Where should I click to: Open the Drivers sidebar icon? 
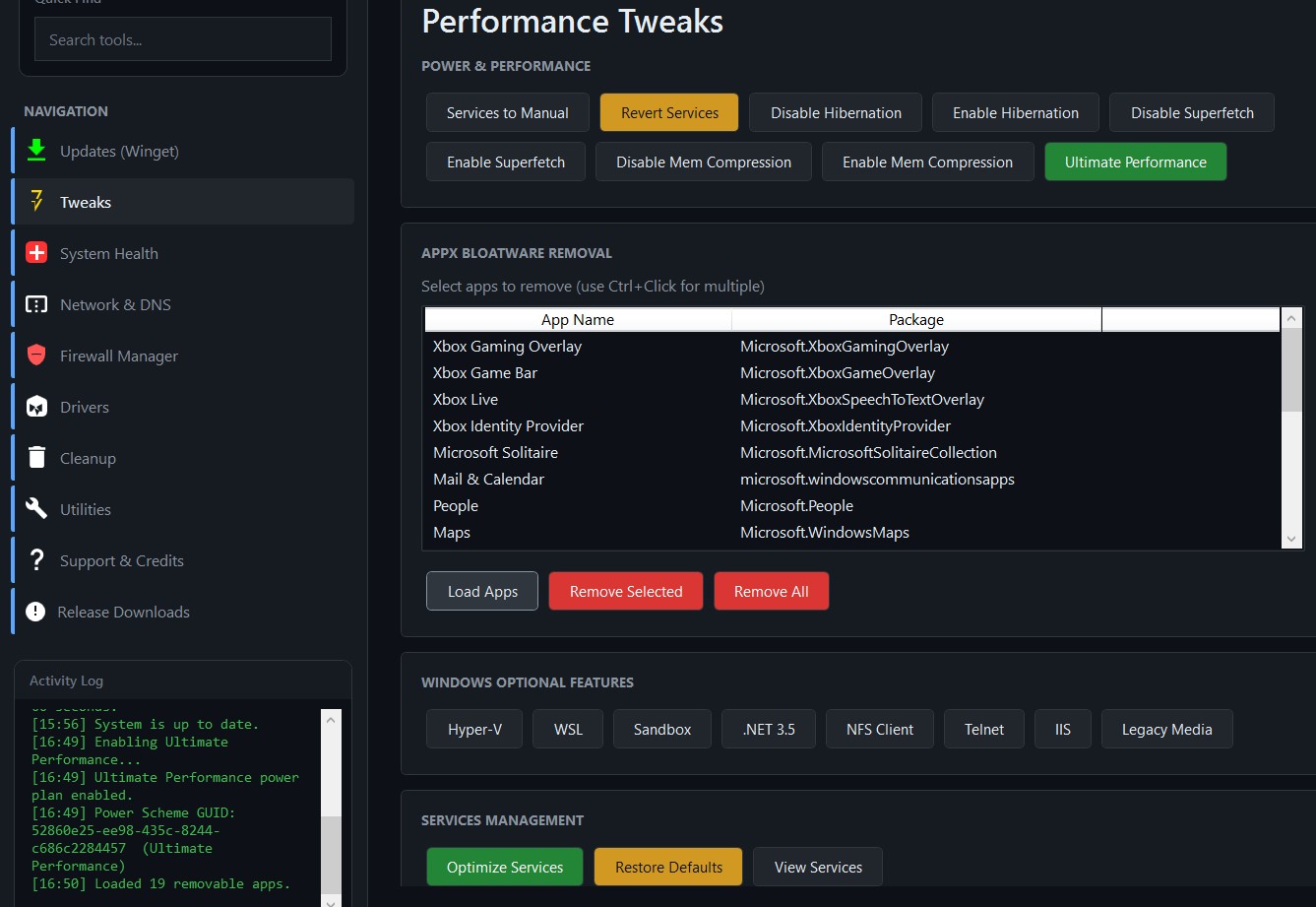coord(35,406)
